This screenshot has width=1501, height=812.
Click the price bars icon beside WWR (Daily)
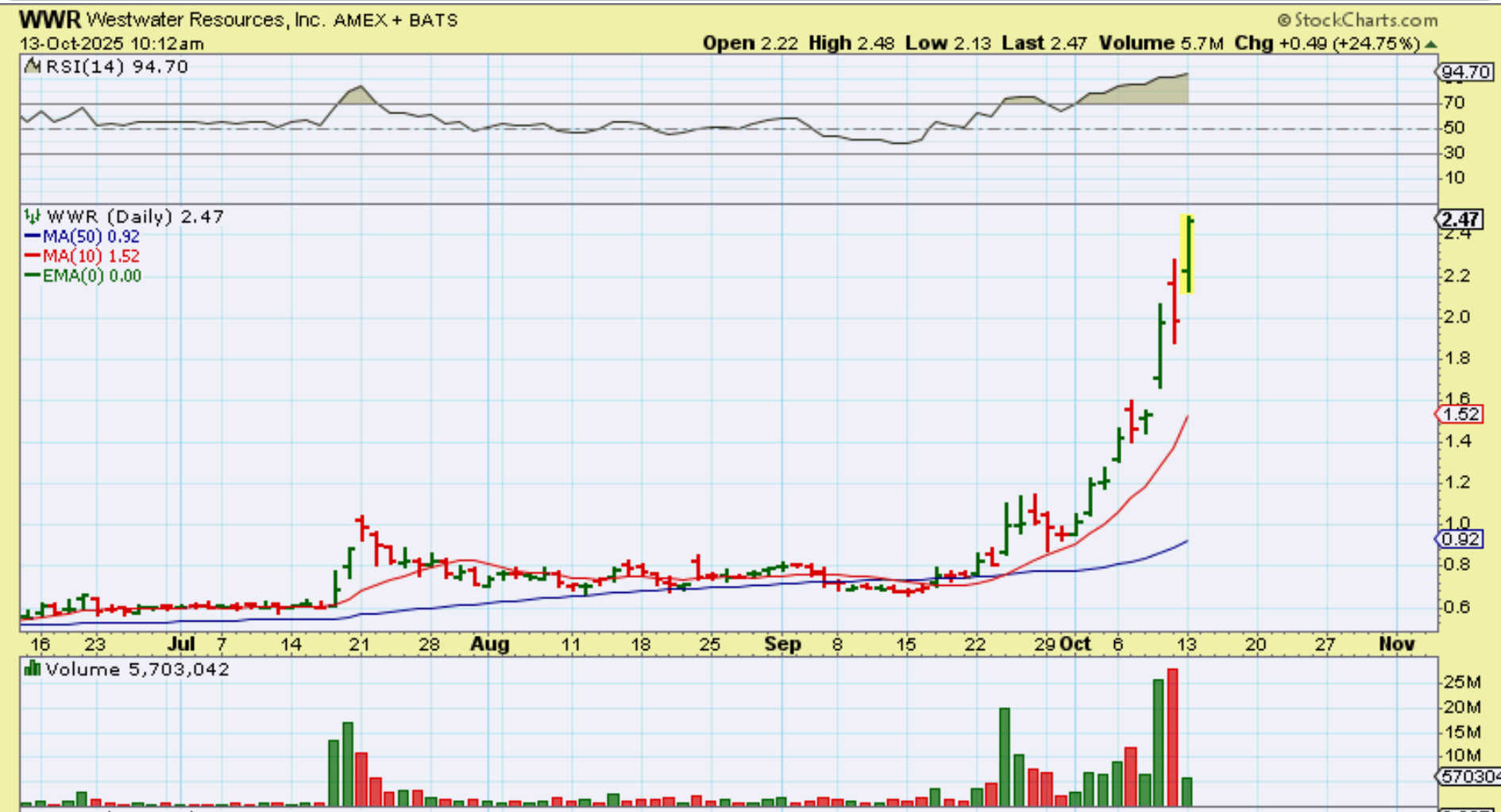(x=33, y=216)
